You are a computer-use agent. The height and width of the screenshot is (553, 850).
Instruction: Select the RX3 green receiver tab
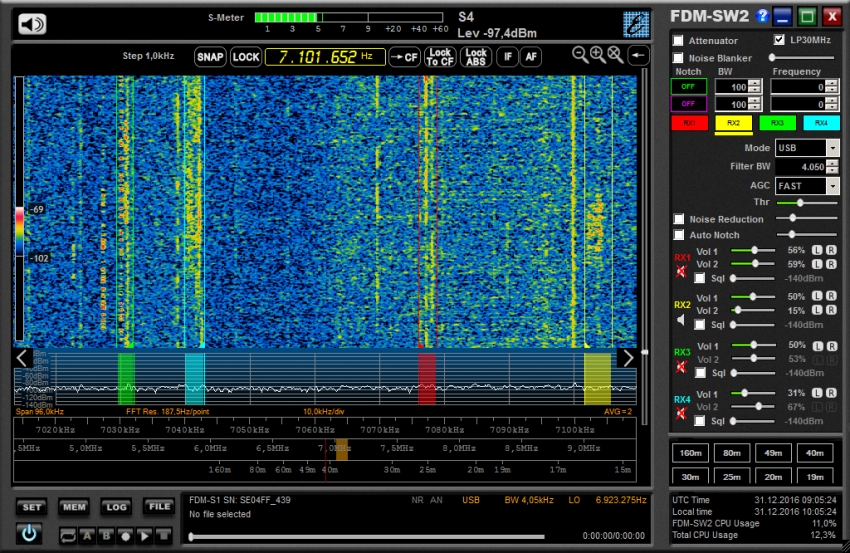[777, 123]
